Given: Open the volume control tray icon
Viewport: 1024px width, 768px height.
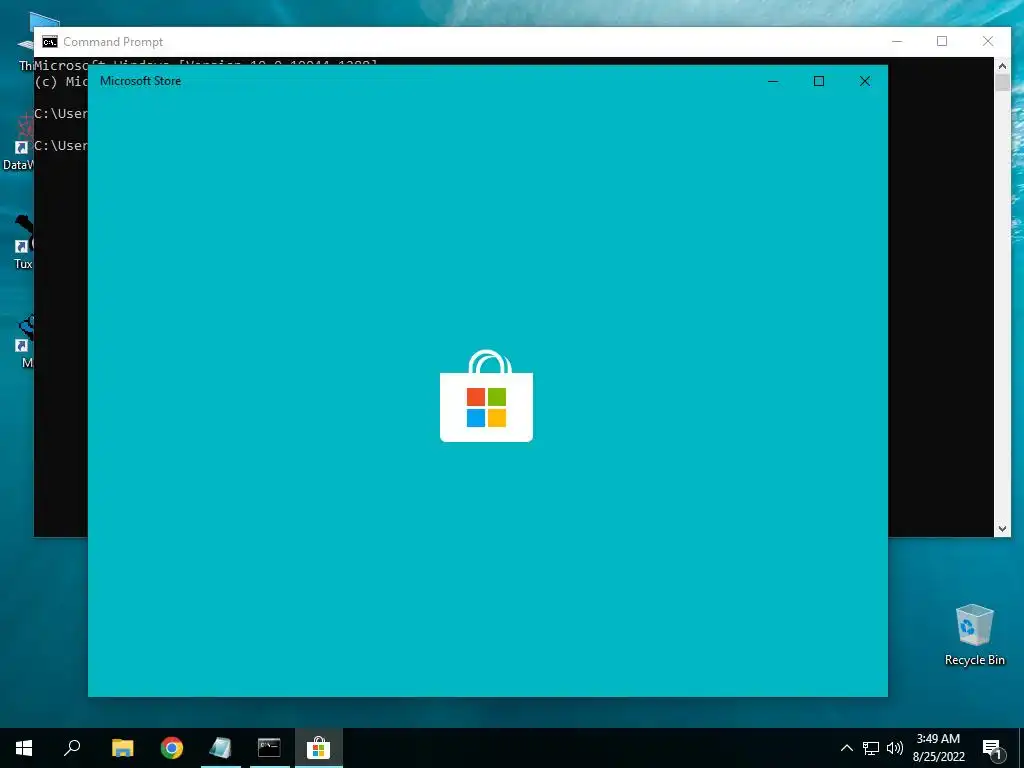Looking at the screenshot, I should (895, 748).
